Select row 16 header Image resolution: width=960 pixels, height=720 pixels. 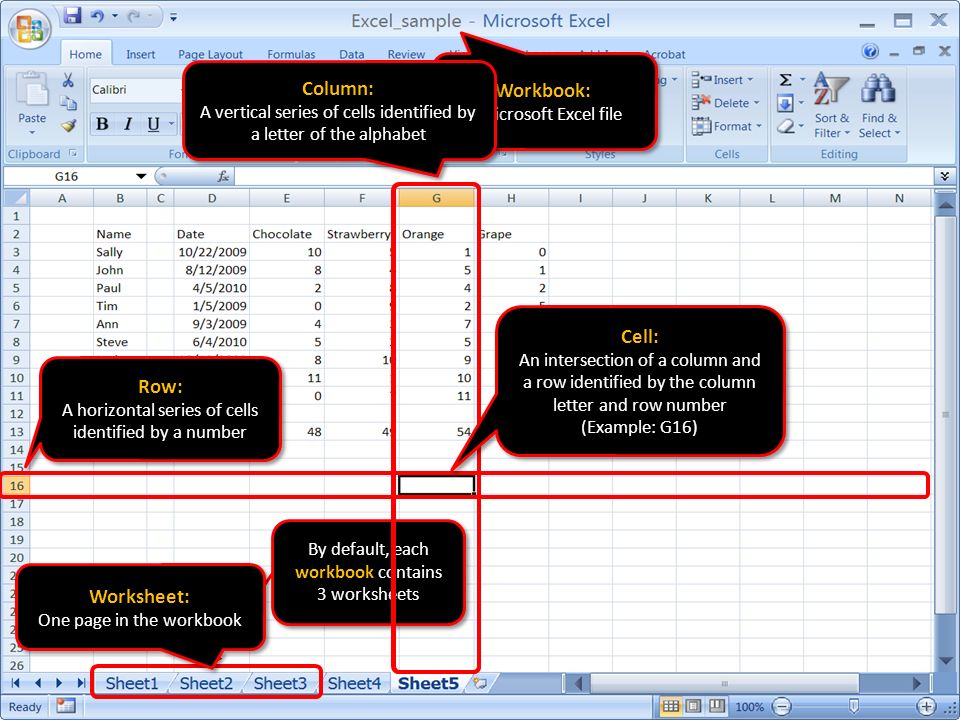(x=16, y=486)
